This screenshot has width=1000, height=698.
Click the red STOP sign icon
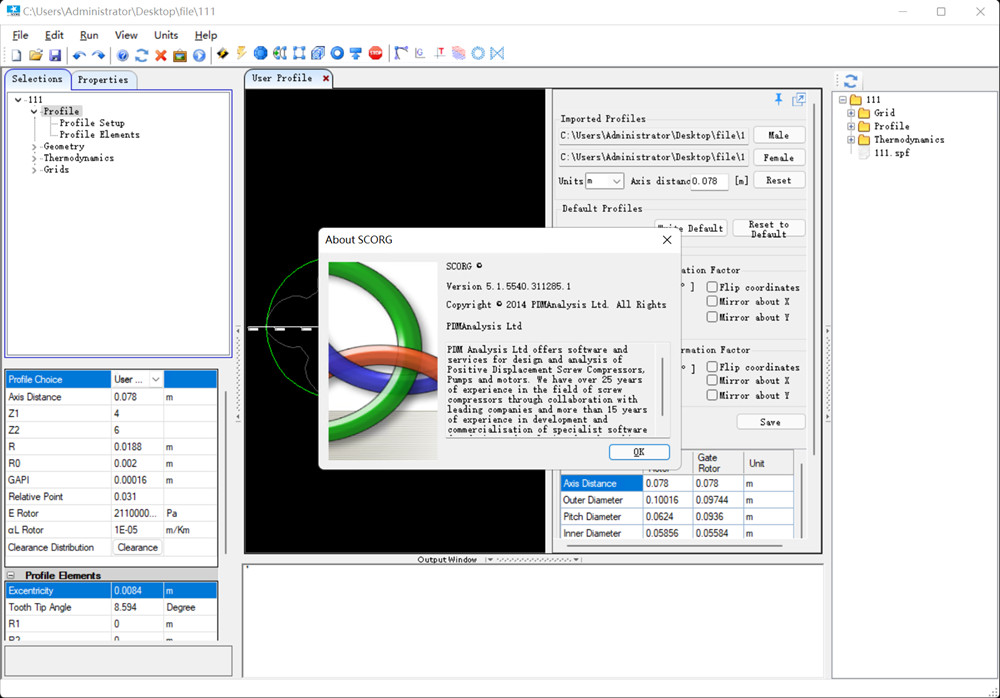tap(376, 54)
